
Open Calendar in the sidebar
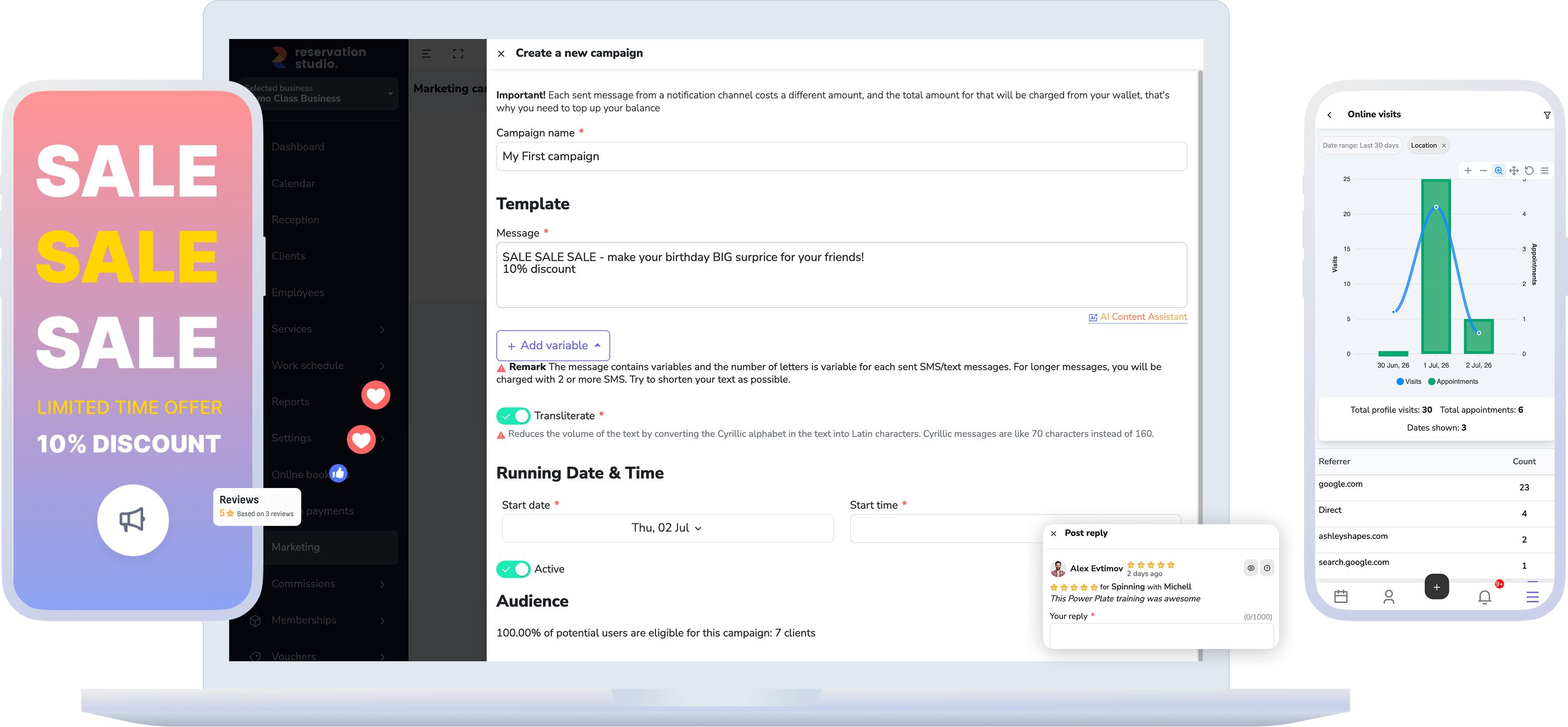(293, 183)
